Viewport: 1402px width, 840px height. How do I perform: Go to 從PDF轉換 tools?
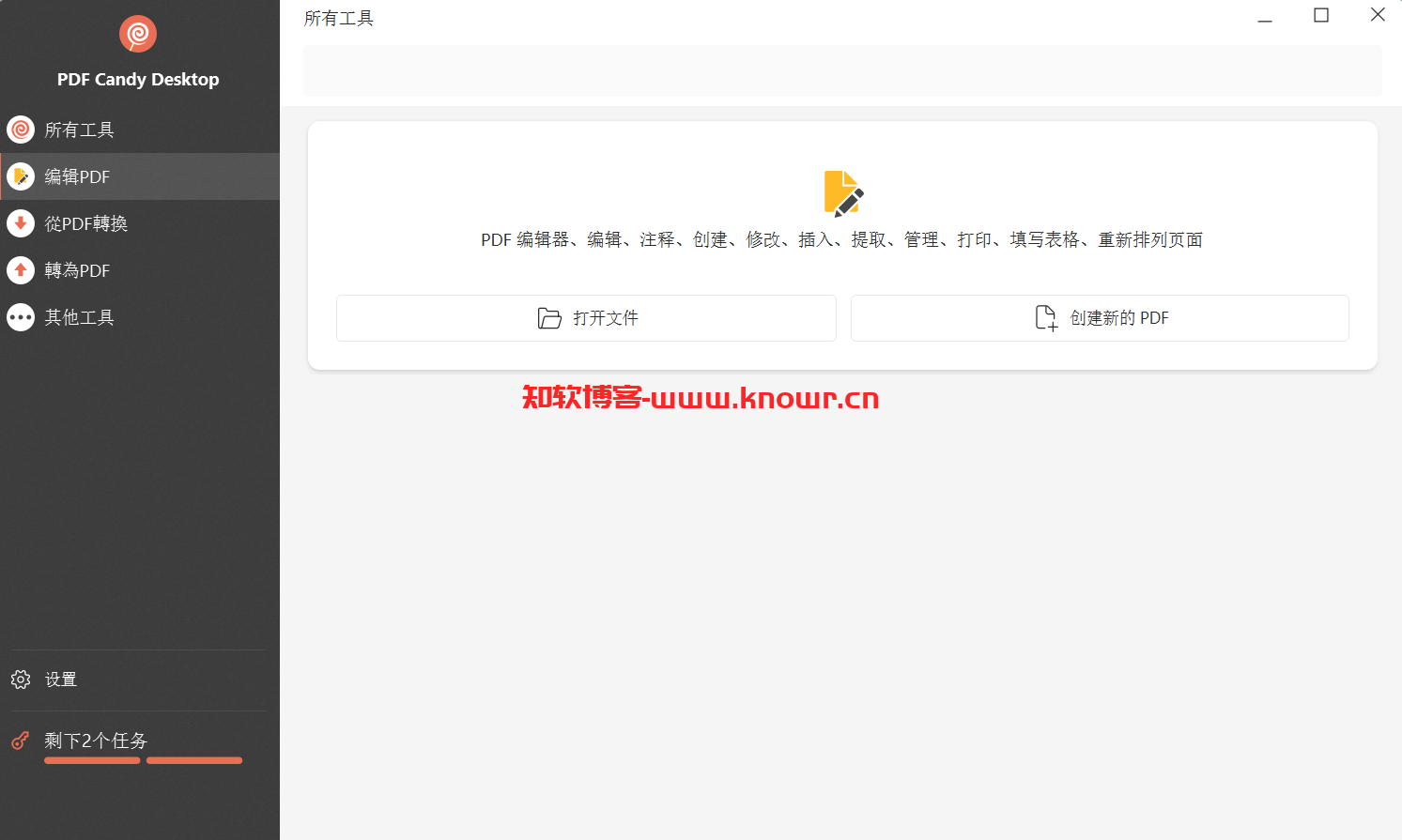[x=140, y=223]
